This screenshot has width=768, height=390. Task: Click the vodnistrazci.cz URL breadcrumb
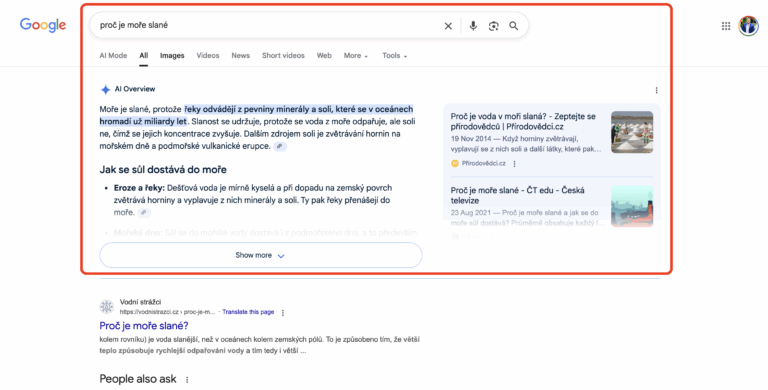coord(168,312)
